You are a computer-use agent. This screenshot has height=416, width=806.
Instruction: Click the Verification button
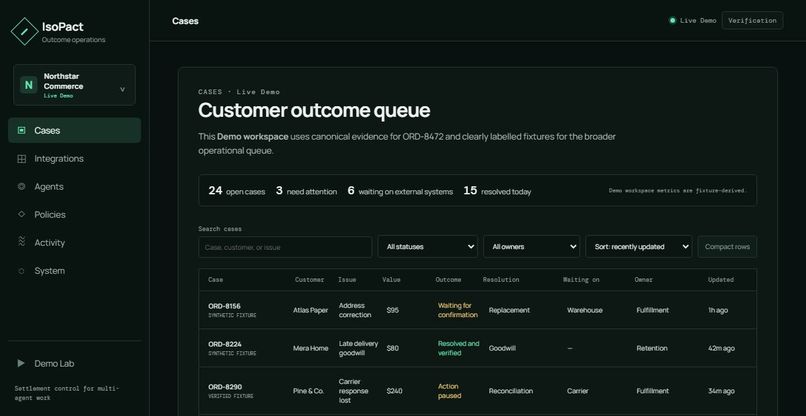[x=752, y=21]
